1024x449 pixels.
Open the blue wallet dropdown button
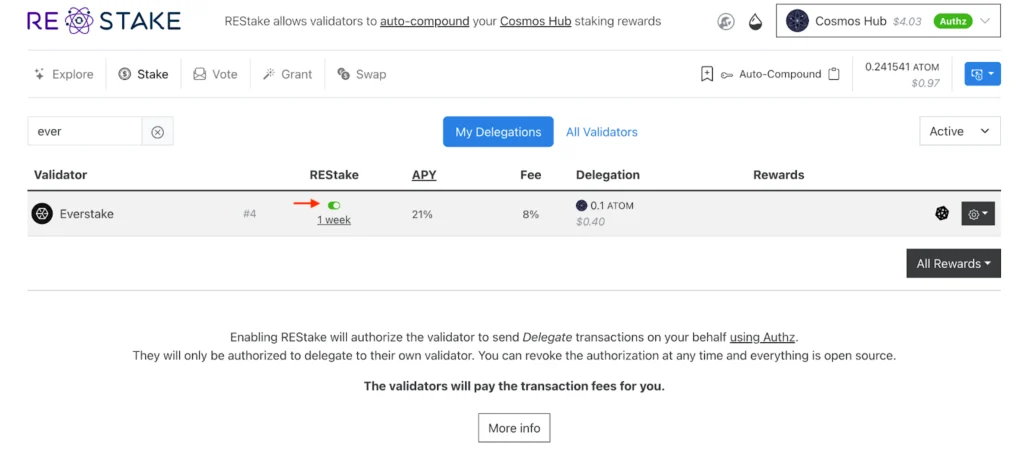point(982,74)
